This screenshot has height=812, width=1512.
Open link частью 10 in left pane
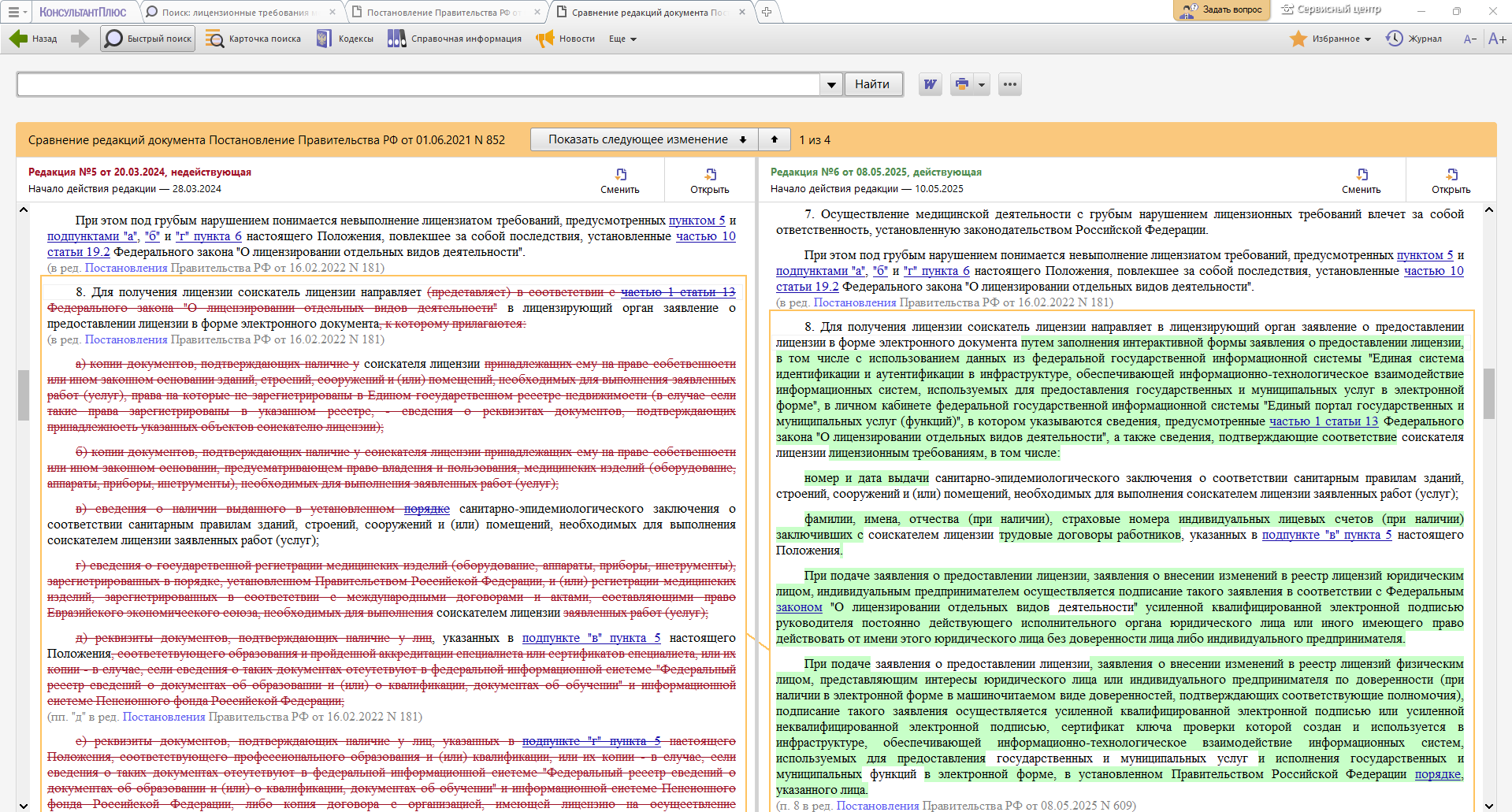706,236
